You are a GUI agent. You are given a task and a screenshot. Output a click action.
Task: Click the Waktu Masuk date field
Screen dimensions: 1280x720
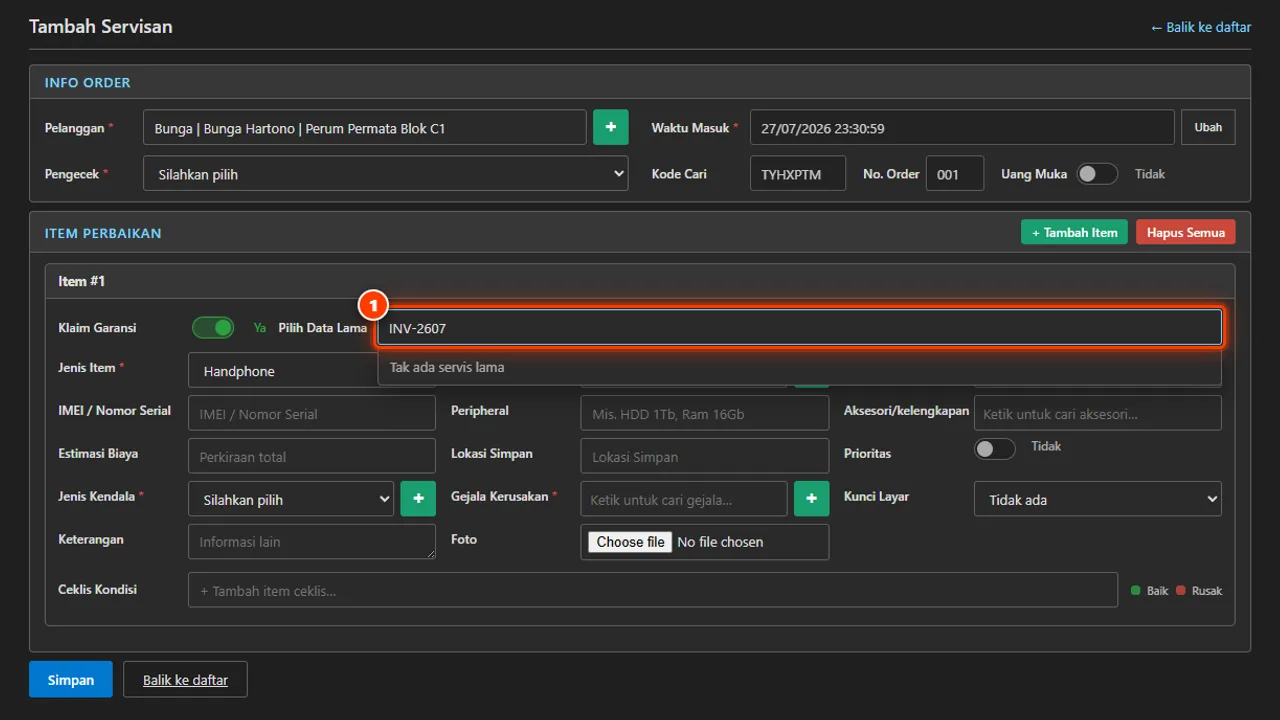pos(962,128)
